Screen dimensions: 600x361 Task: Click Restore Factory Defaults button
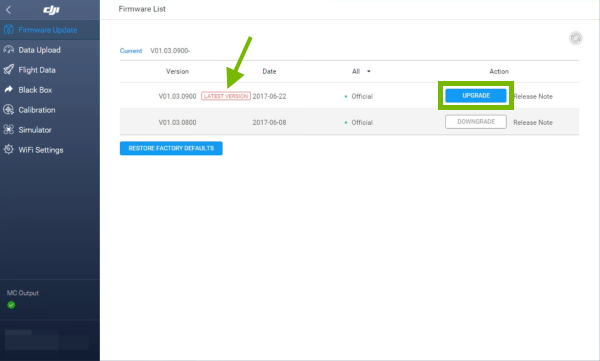(171, 148)
